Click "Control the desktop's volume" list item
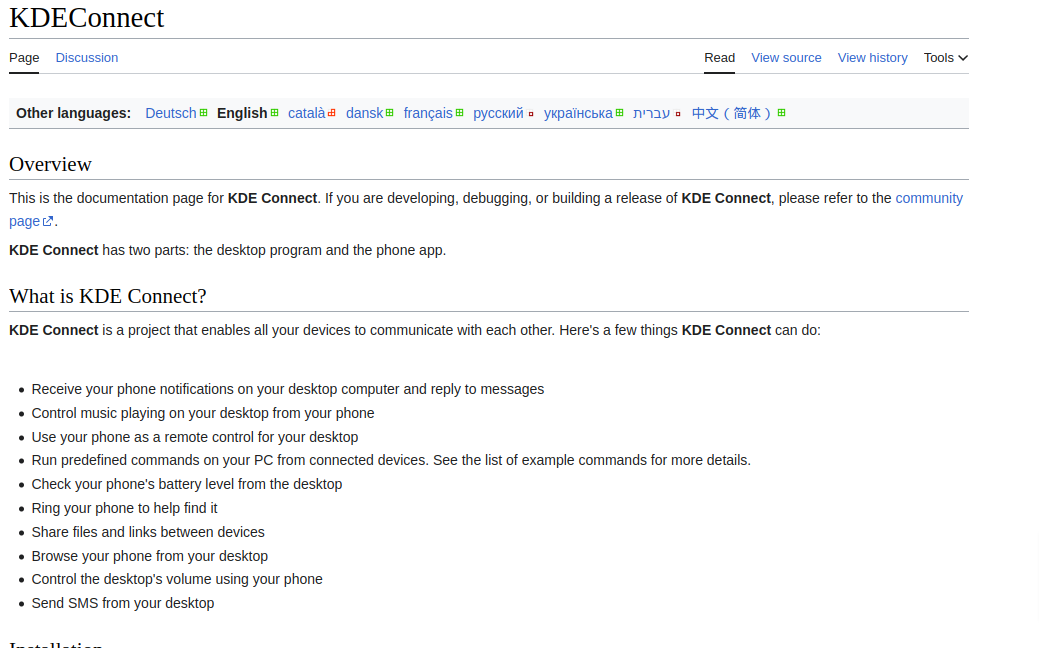1039x648 pixels. (177, 578)
